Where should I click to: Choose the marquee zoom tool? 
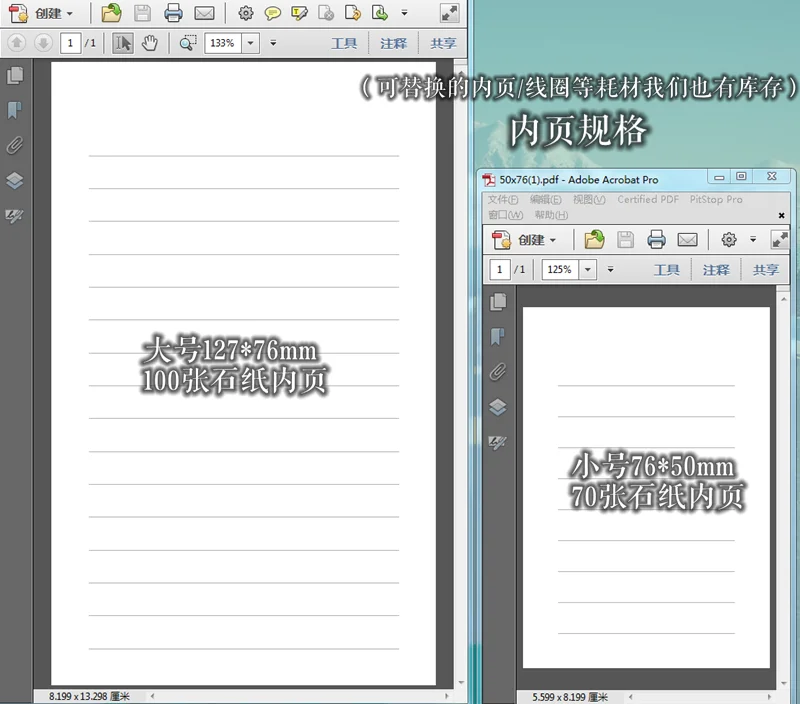point(188,43)
